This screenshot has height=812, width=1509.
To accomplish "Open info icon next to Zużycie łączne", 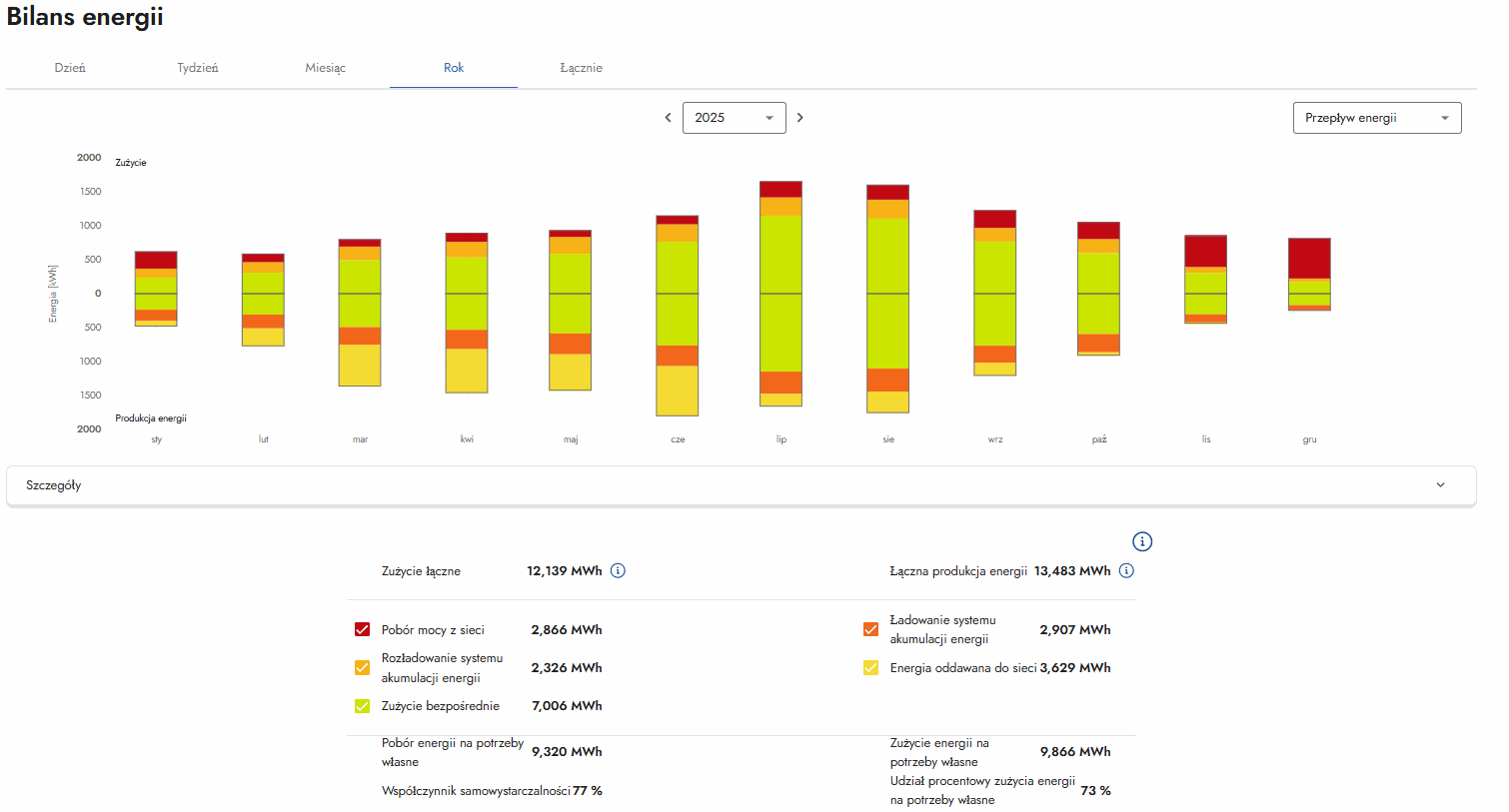I will coord(618,571).
